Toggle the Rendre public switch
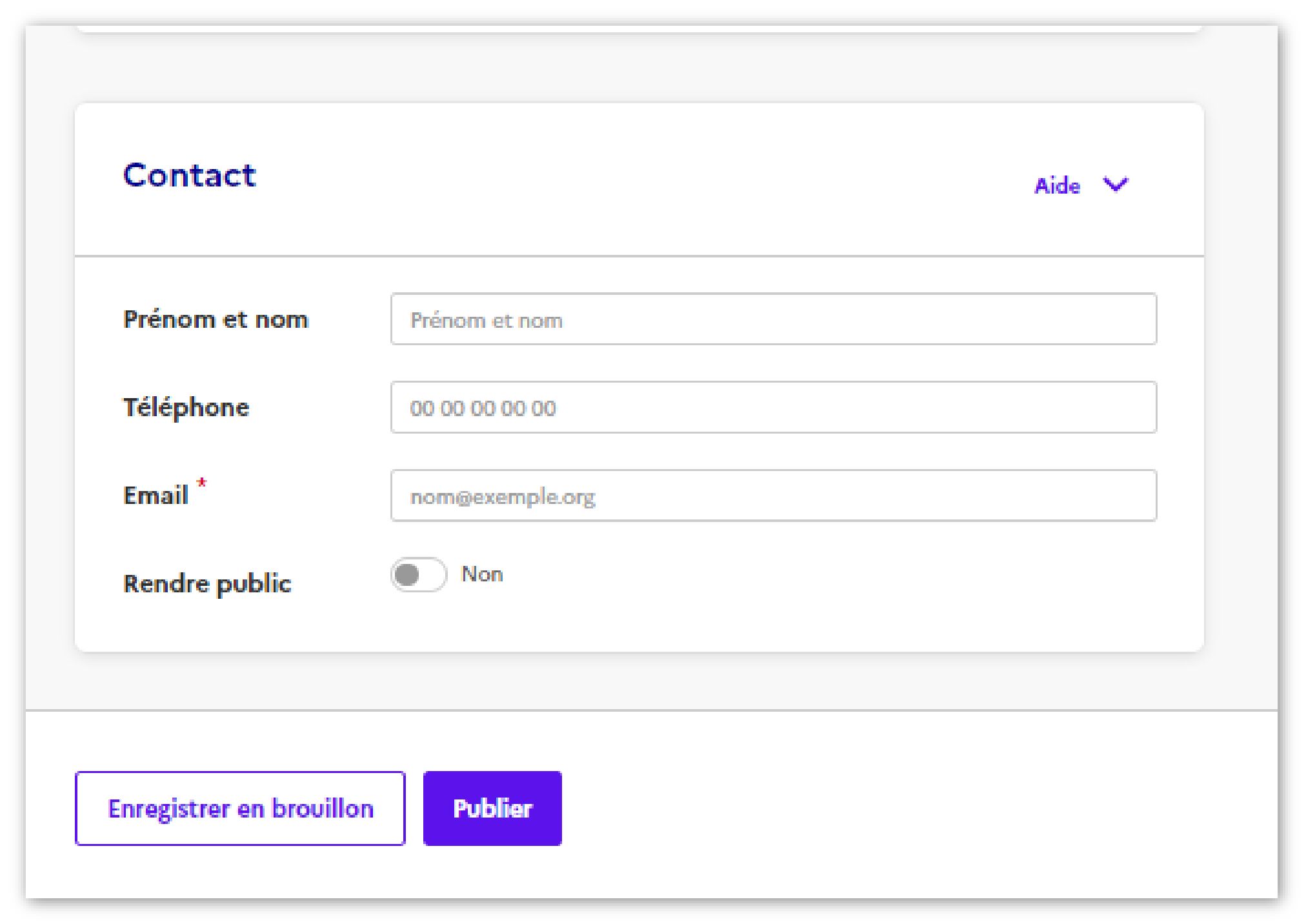This screenshot has width=1306, height=924. click(419, 574)
